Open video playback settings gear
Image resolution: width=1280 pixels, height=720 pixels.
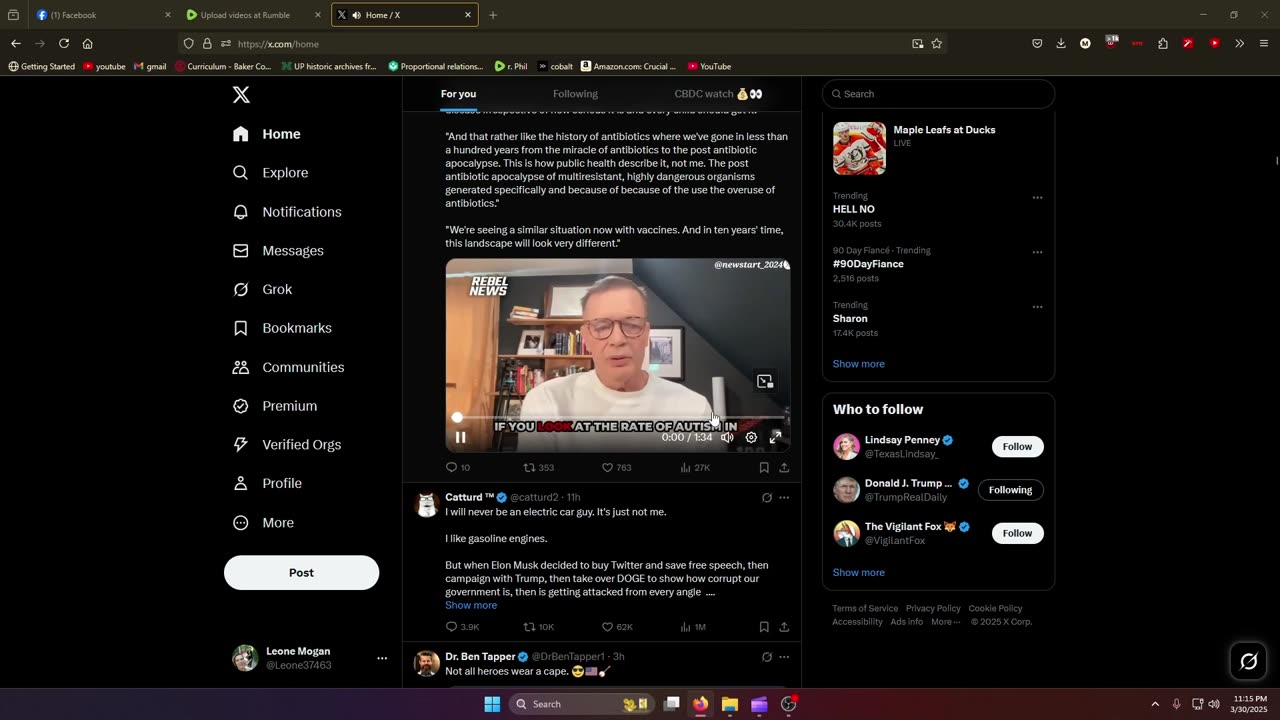click(x=751, y=437)
